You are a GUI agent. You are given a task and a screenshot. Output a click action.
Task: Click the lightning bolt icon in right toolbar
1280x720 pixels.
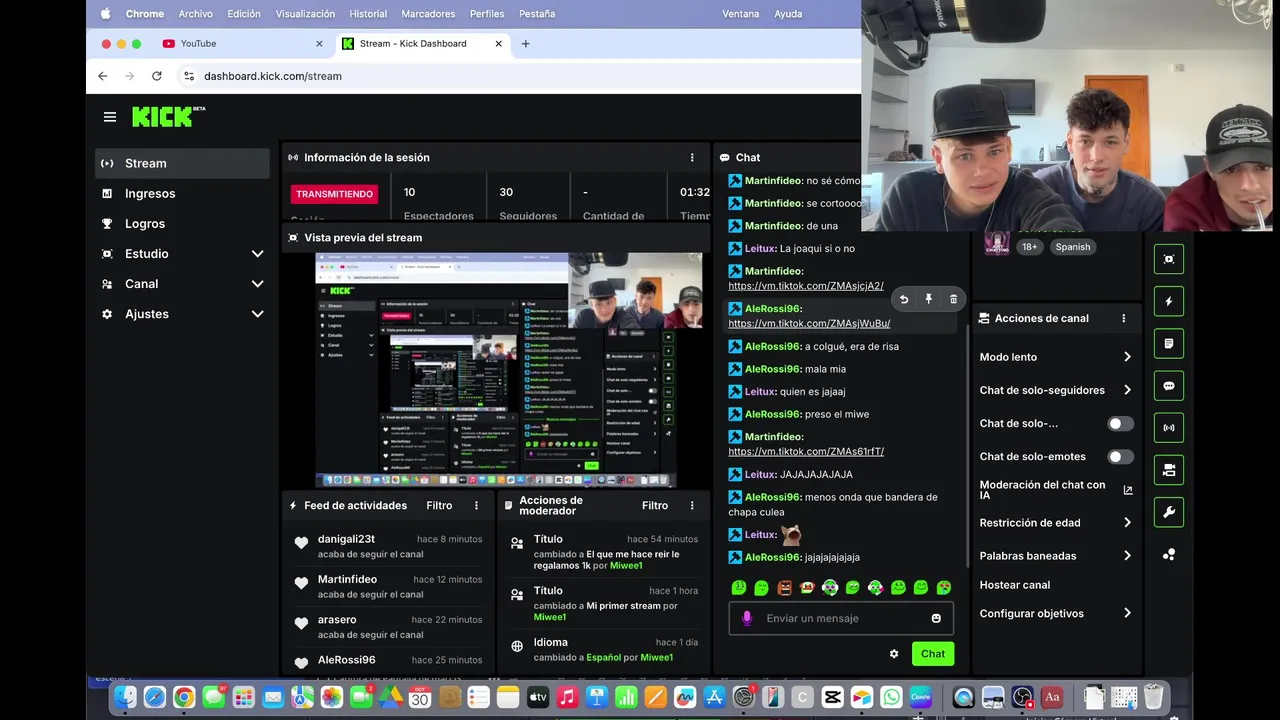[1169, 301]
